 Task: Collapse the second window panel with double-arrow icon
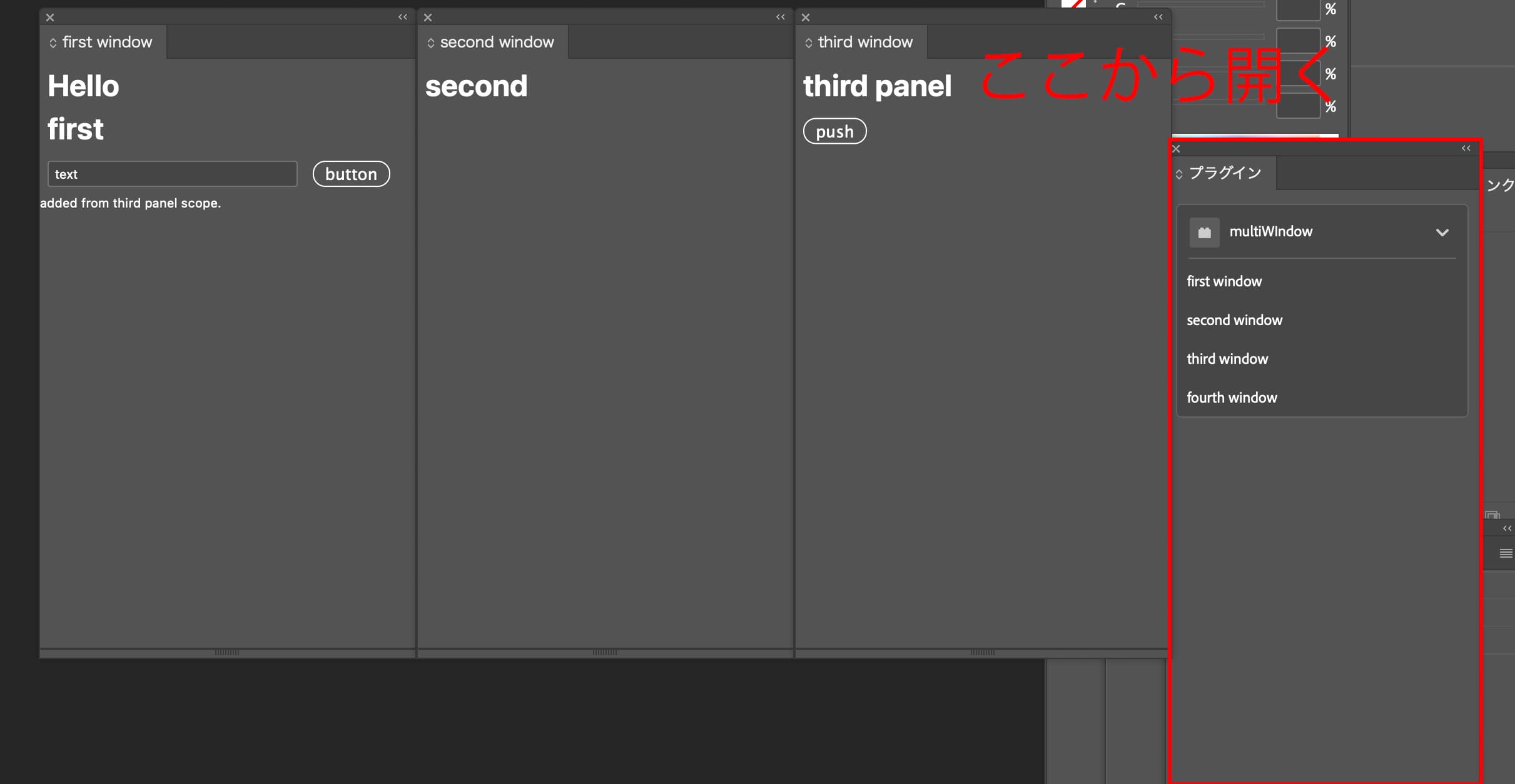pos(781,17)
